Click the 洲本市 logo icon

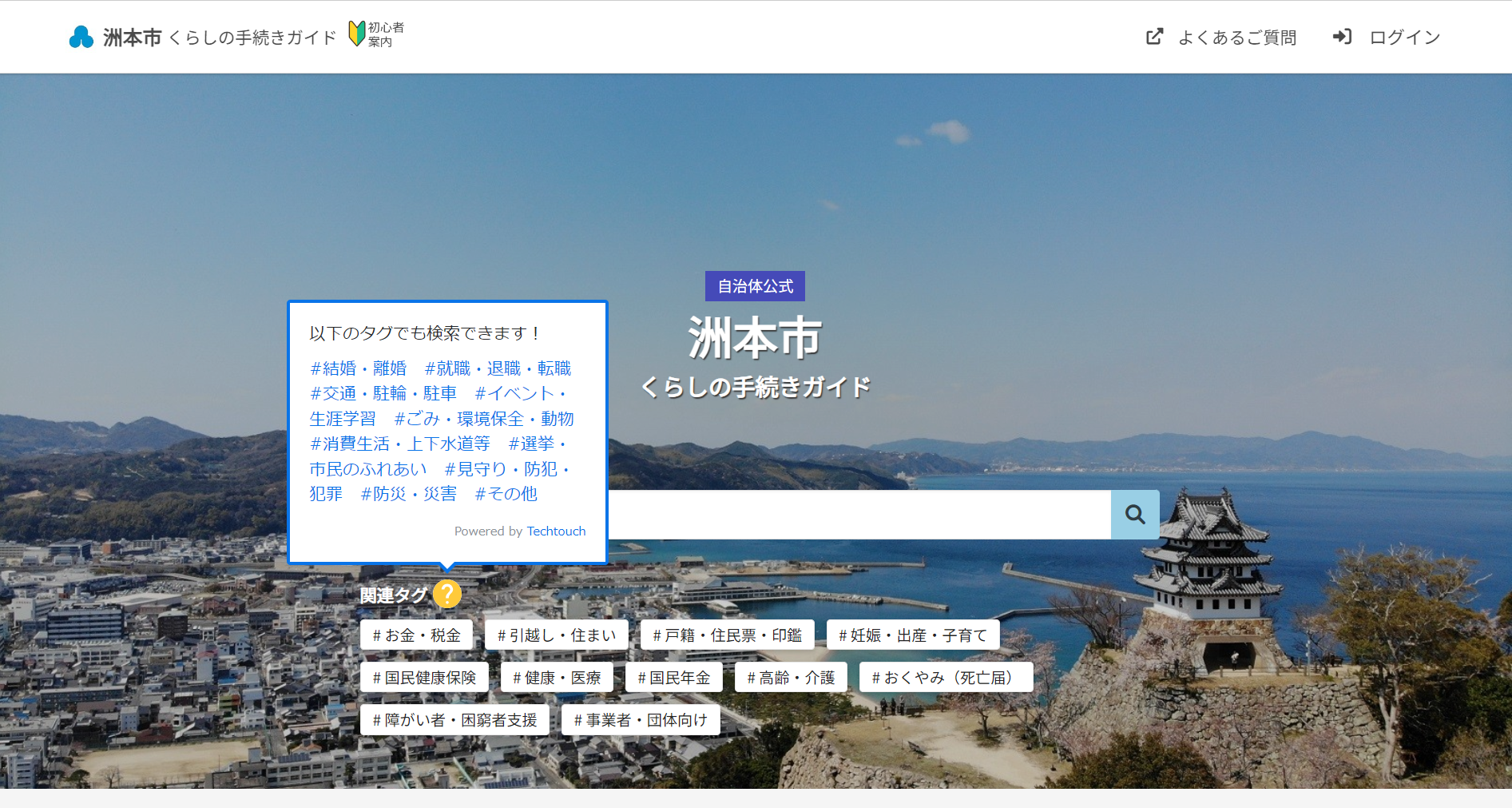[x=81, y=36]
